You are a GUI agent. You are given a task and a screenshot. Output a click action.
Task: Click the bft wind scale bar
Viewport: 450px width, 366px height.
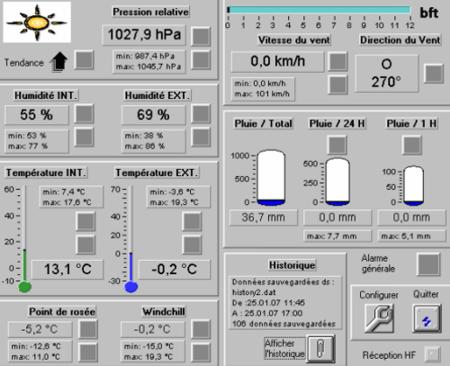click(x=319, y=10)
